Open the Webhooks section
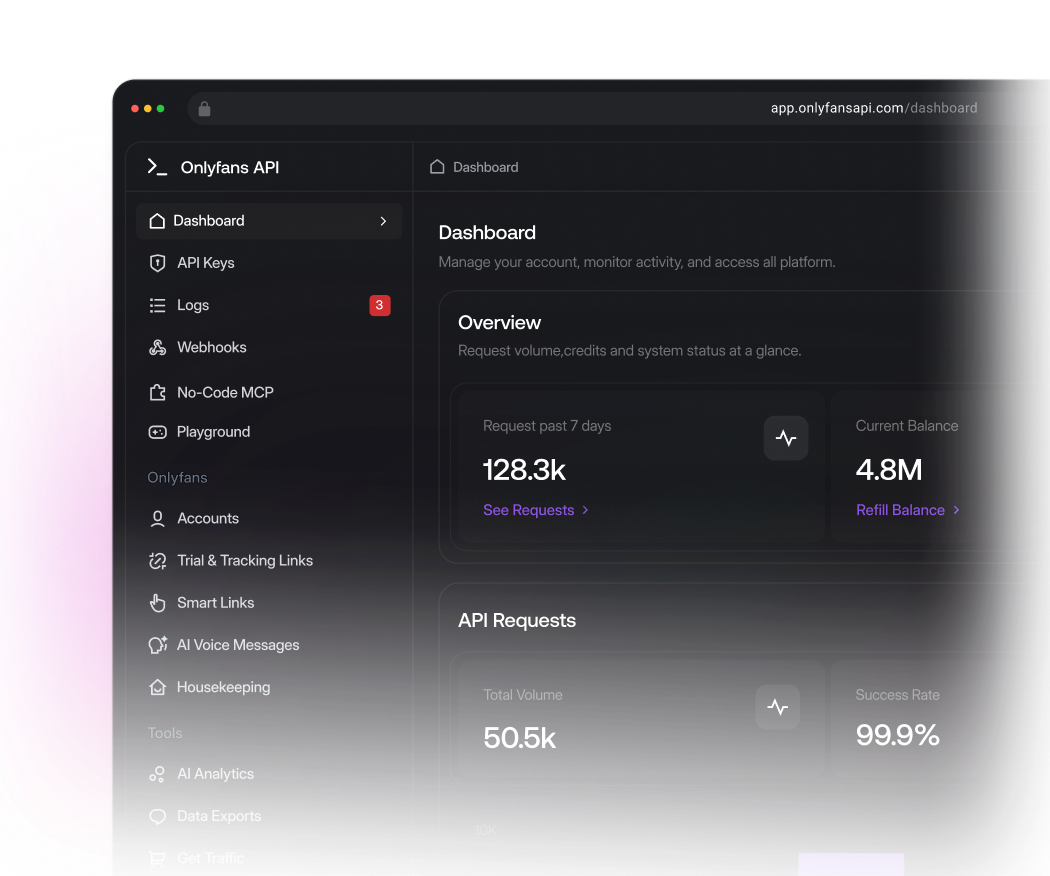The width and height of the screenshot is (1050, 876). pyautogui.click(x=212, y=348)
